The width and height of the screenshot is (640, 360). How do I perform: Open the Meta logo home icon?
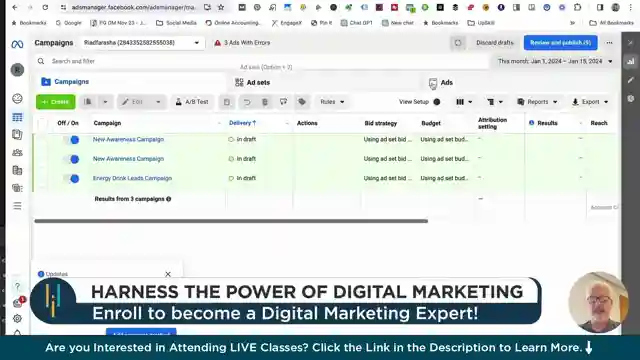17,44
